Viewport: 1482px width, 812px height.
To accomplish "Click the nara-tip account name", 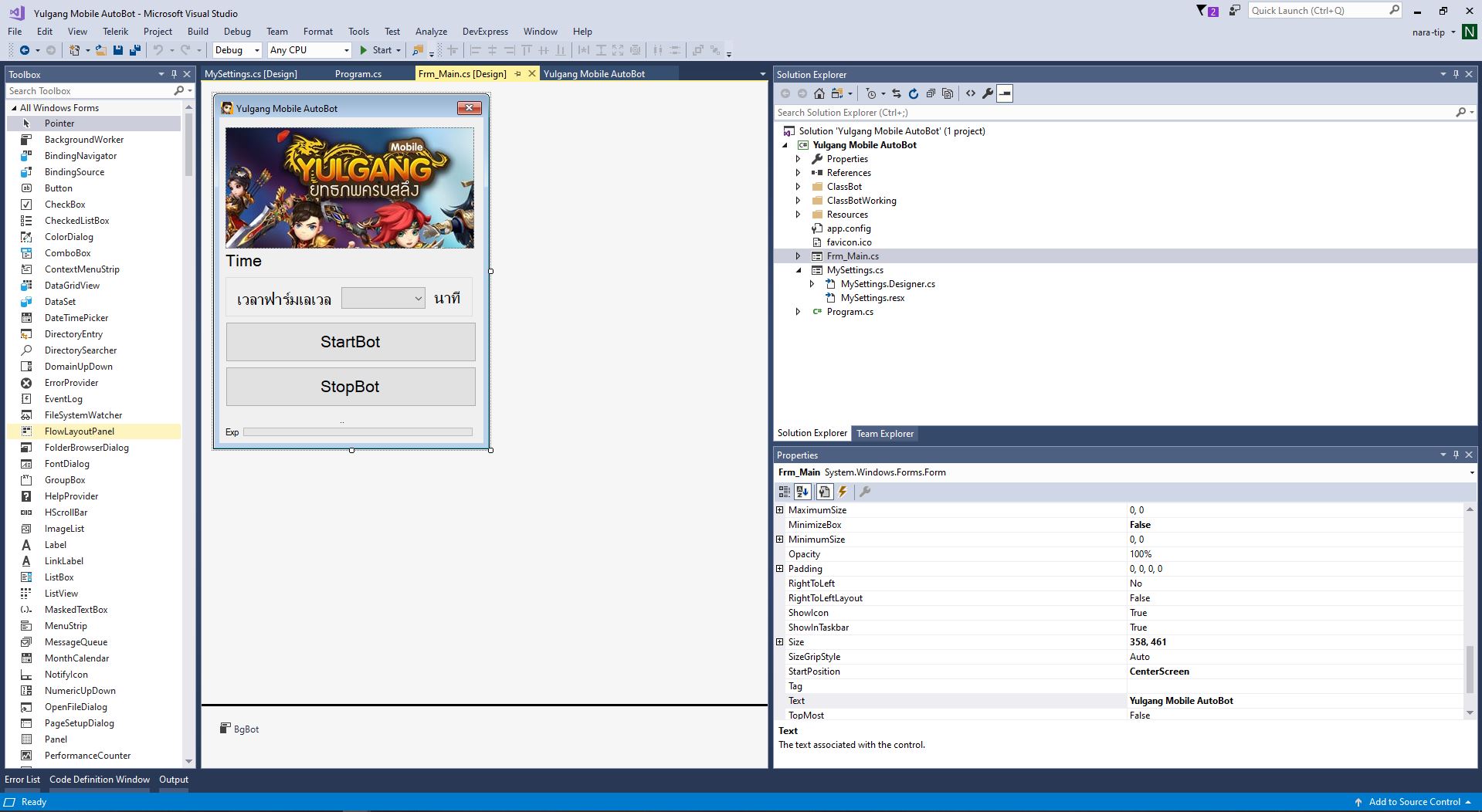I will click(x=1428, y=32).
